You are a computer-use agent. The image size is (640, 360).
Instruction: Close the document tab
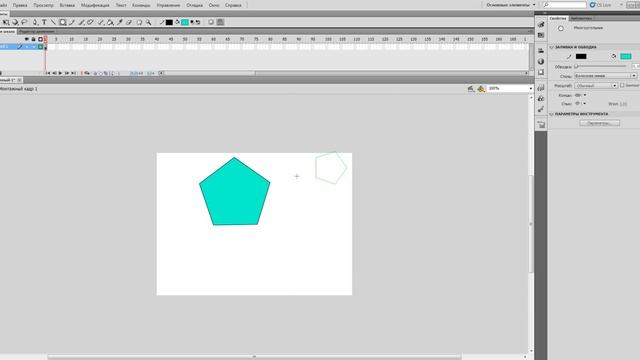pos(19,80)
